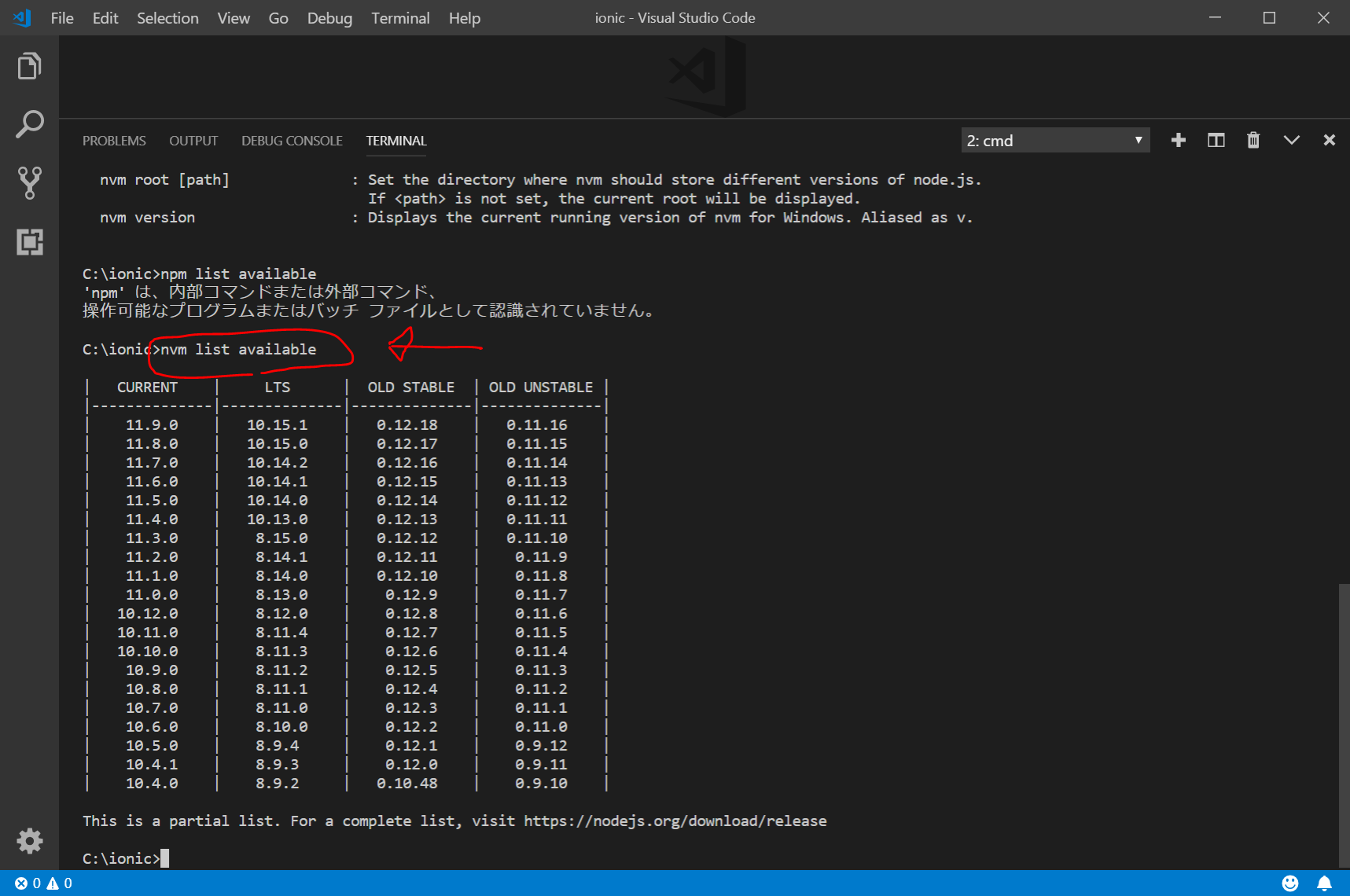The image size is (1350, 896).
Task: Split the terminal pane
Action: point(1216,141)
